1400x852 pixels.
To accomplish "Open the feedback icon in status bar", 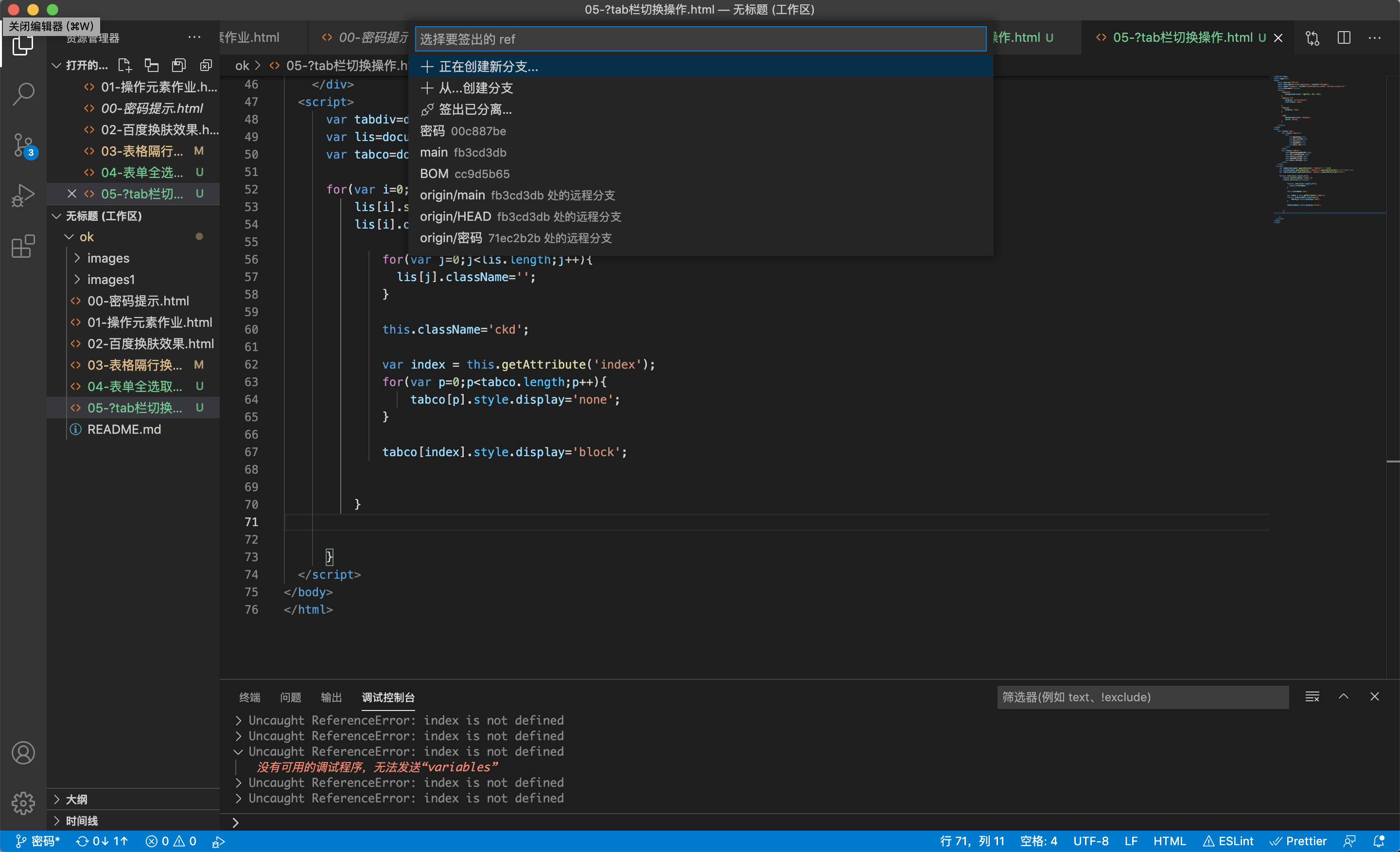I will coord(1350,841).
